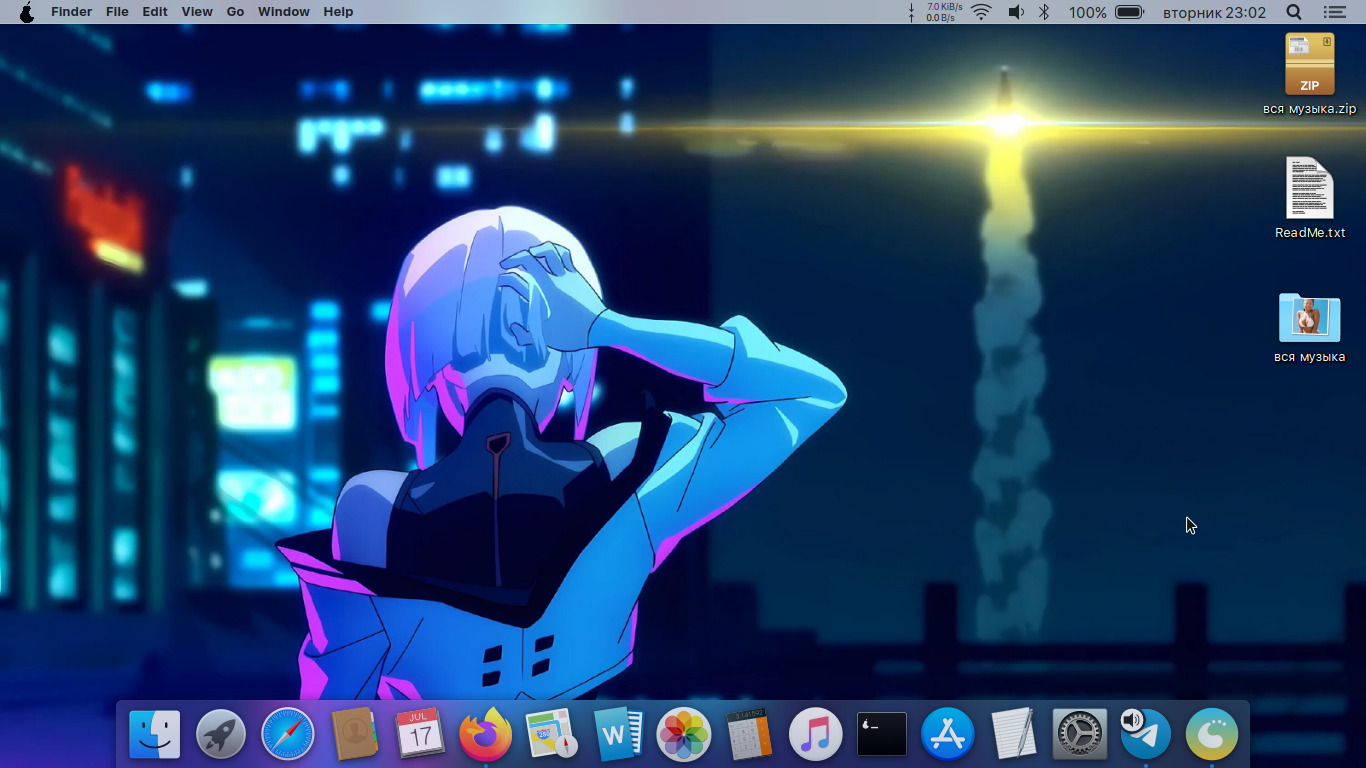Screen dimensions: 1366x768
Task: Launch Firefox from the dock
Action: [x=485, y=735]
